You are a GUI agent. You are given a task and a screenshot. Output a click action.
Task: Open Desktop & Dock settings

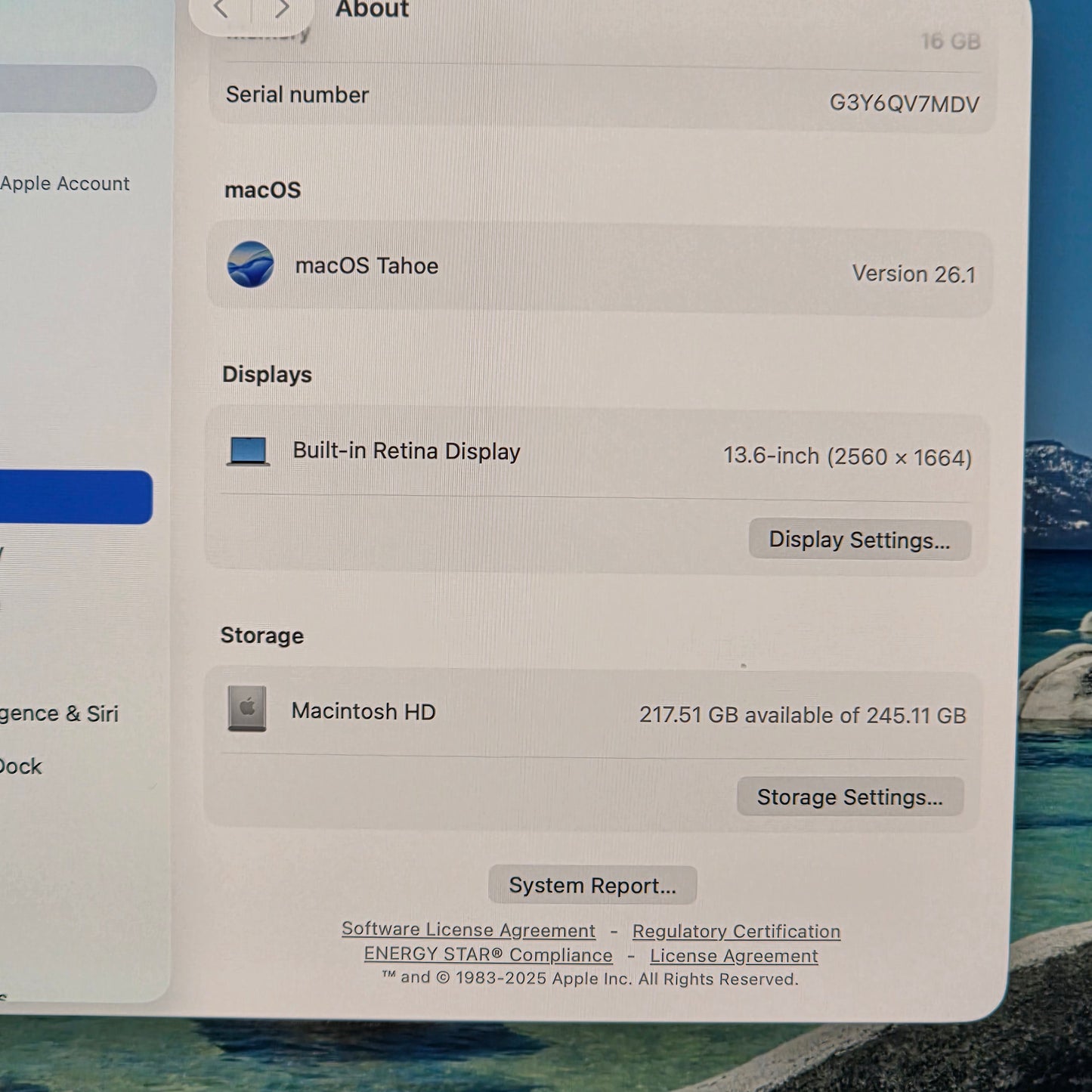[x=21, y=766]
